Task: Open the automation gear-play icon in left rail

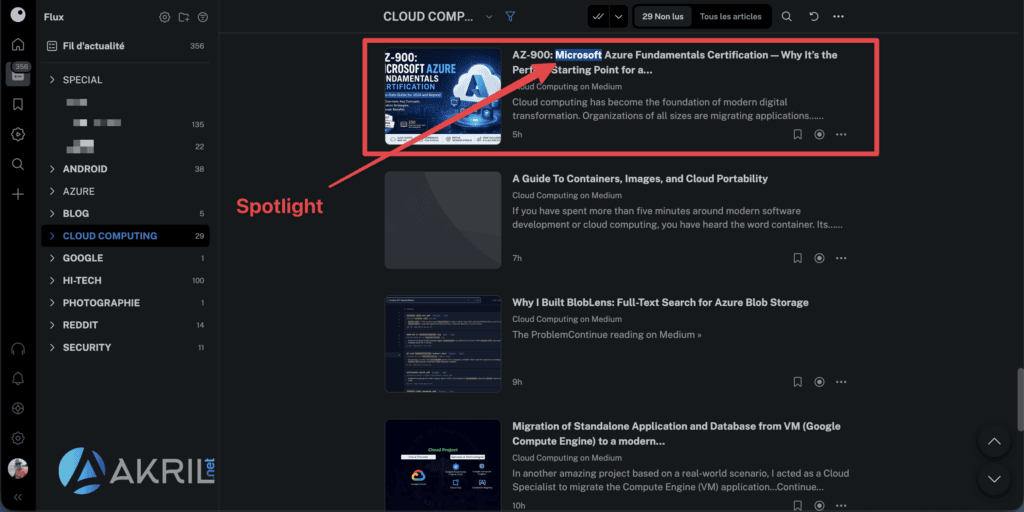Action: pos(18,135)
